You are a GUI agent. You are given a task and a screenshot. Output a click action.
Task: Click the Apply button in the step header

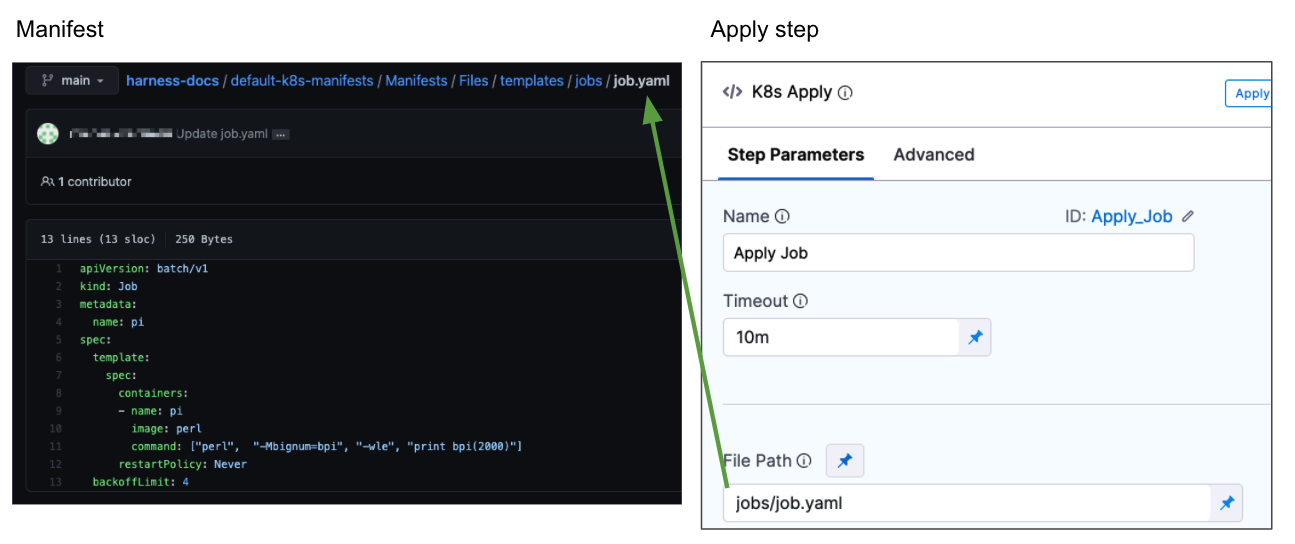pyautogui.click(x=1250, y=93)
